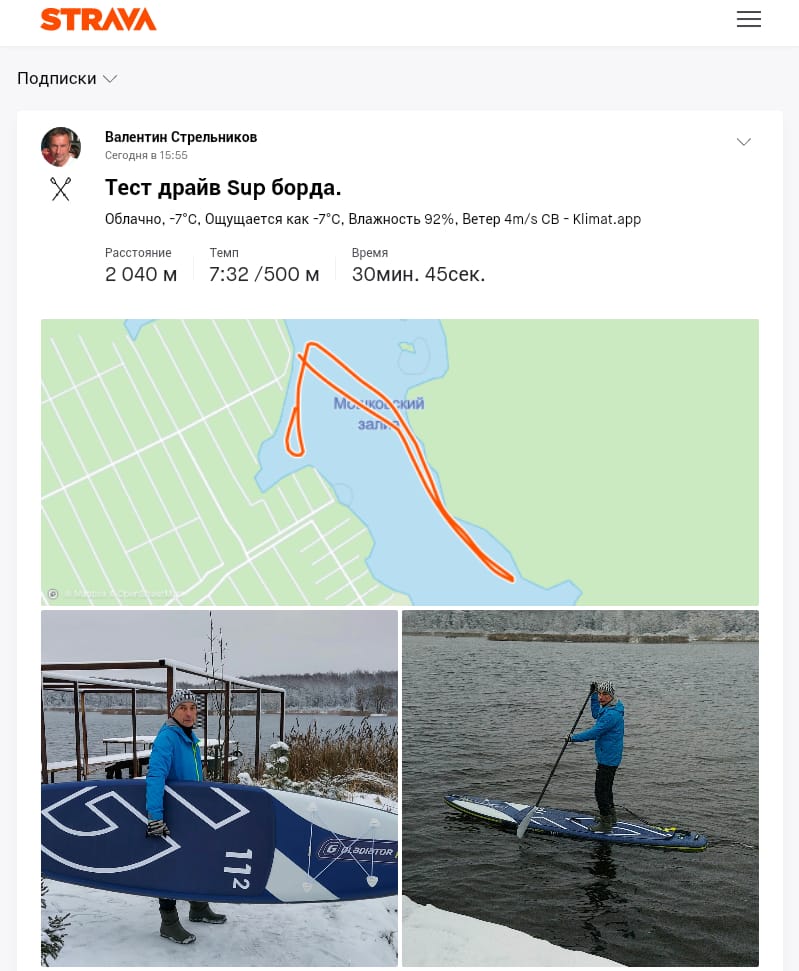The image size is (799, 971).
Task: Open athlete name Валентин Стрельников
Action: tap(181, 137)
